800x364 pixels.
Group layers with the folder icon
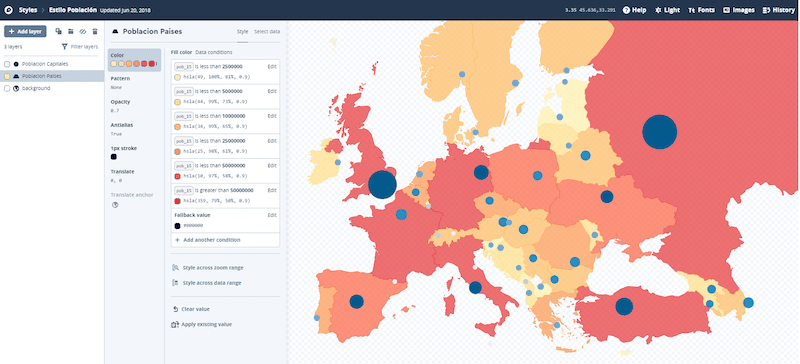tap(70, 32)
